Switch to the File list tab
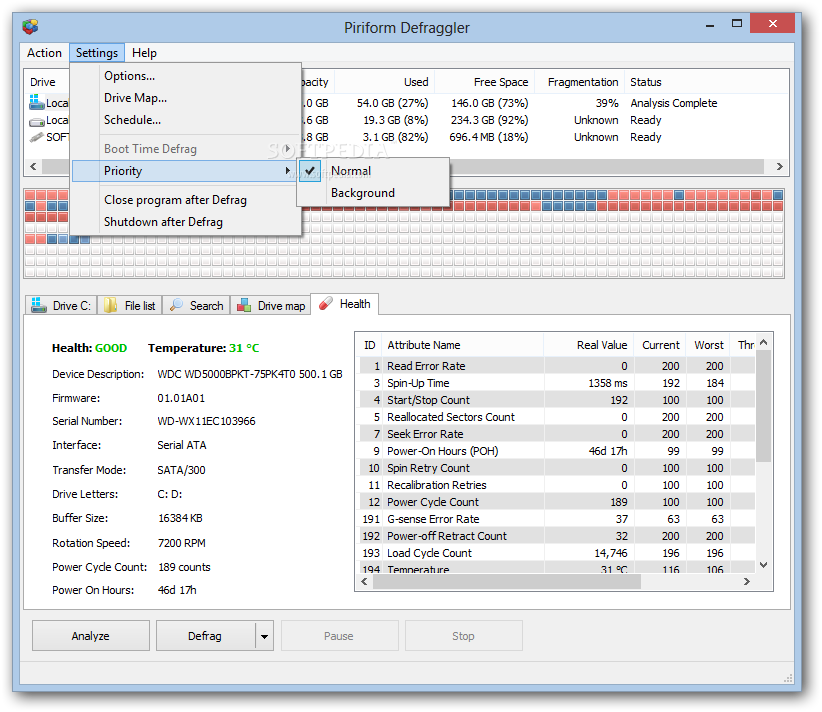This screenshot has width=822, height=712. tap(129, 306)
